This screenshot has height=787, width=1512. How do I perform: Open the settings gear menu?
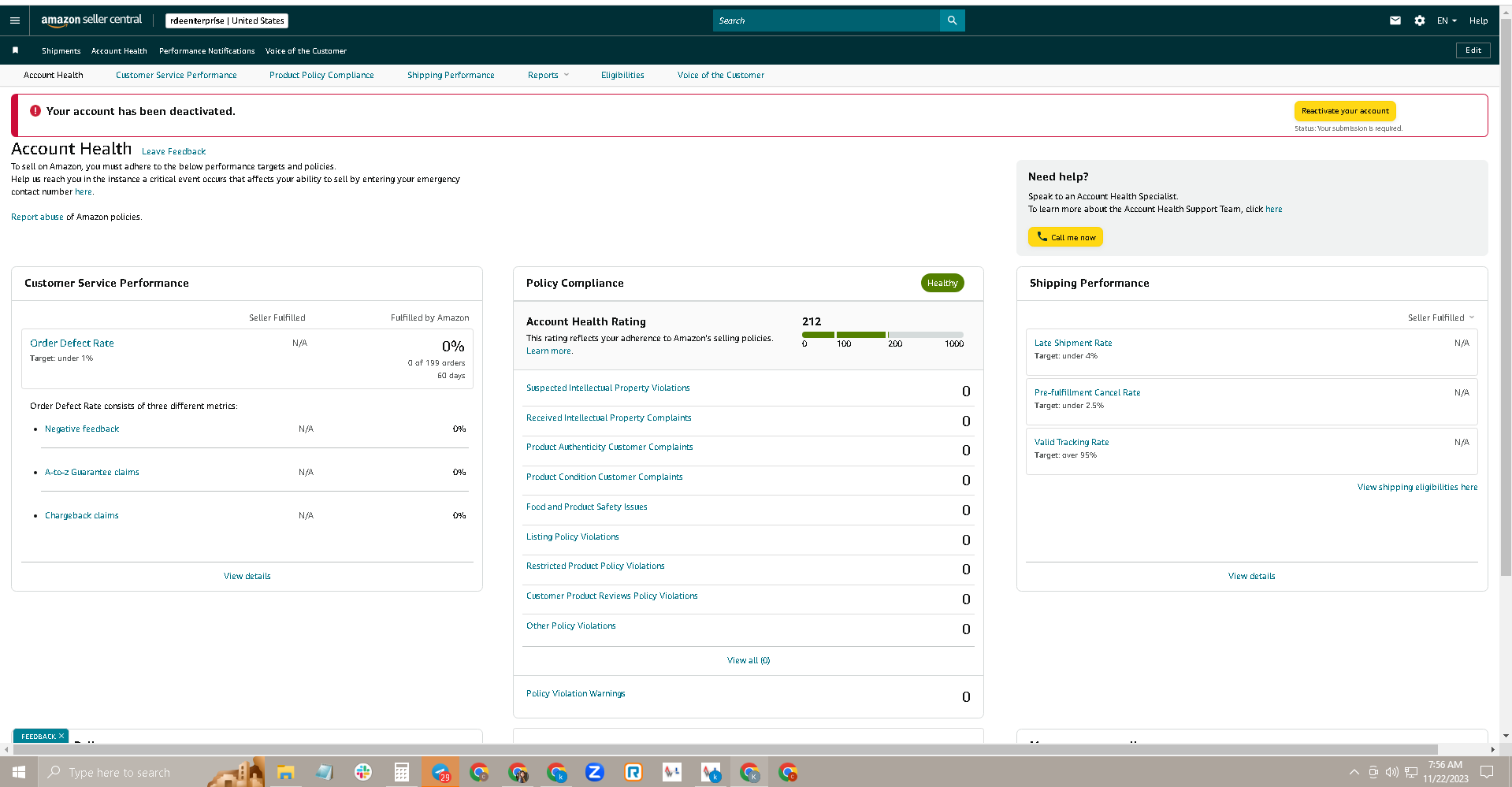point(1420,20)
